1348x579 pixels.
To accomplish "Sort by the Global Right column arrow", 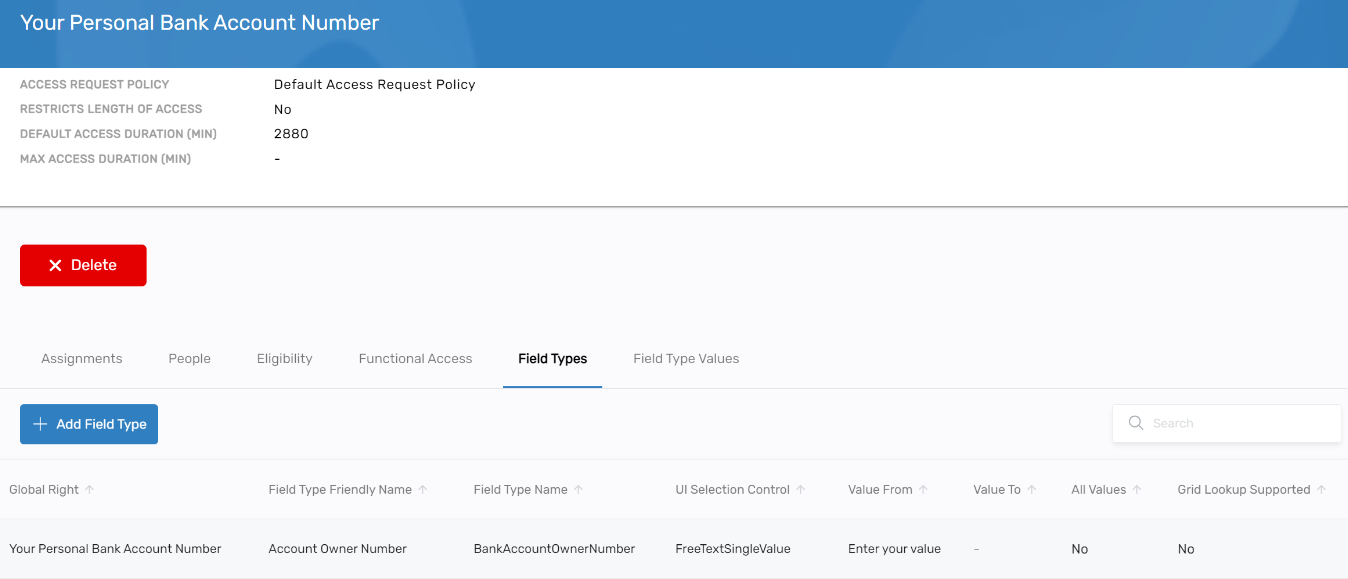I will (x=88, y=489).
